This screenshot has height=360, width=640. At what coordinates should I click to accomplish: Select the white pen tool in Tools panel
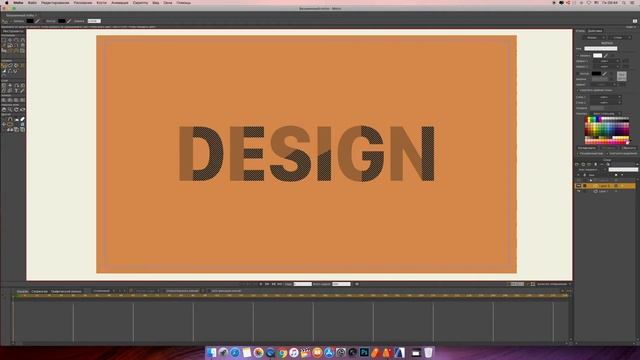tap(23, 119)
